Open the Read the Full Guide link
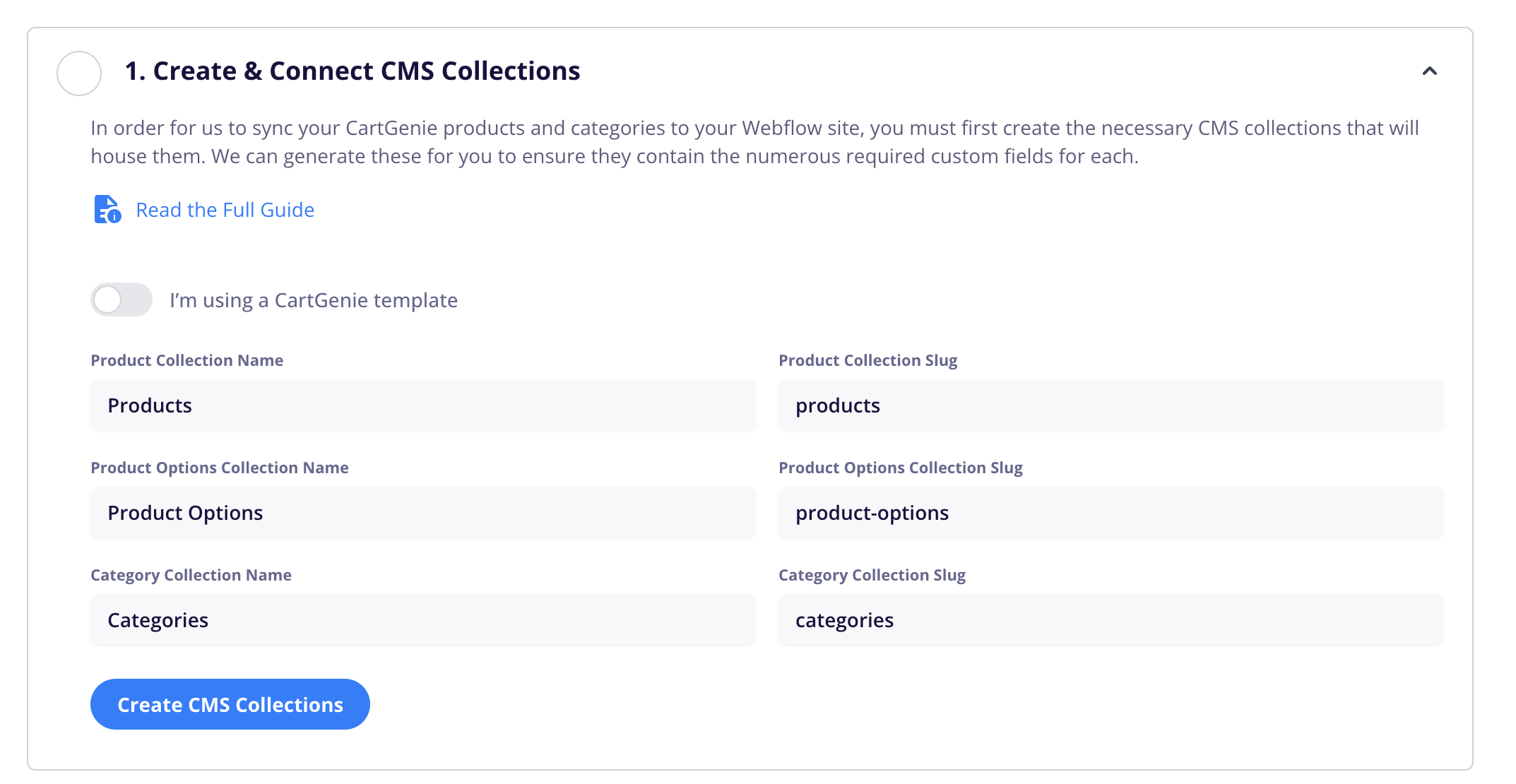Image resolution: width=1516 pixels, height=784 pixels. tap(225, 210)
